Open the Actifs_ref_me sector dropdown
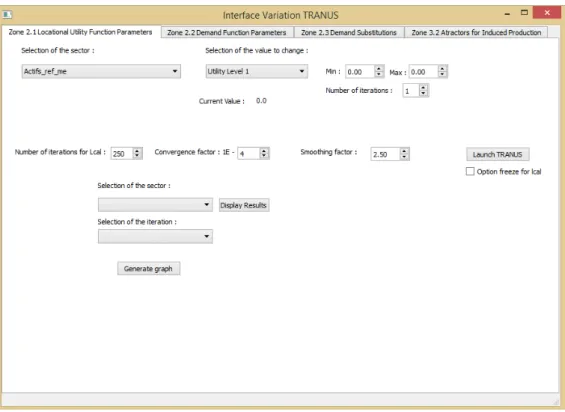 101,71
